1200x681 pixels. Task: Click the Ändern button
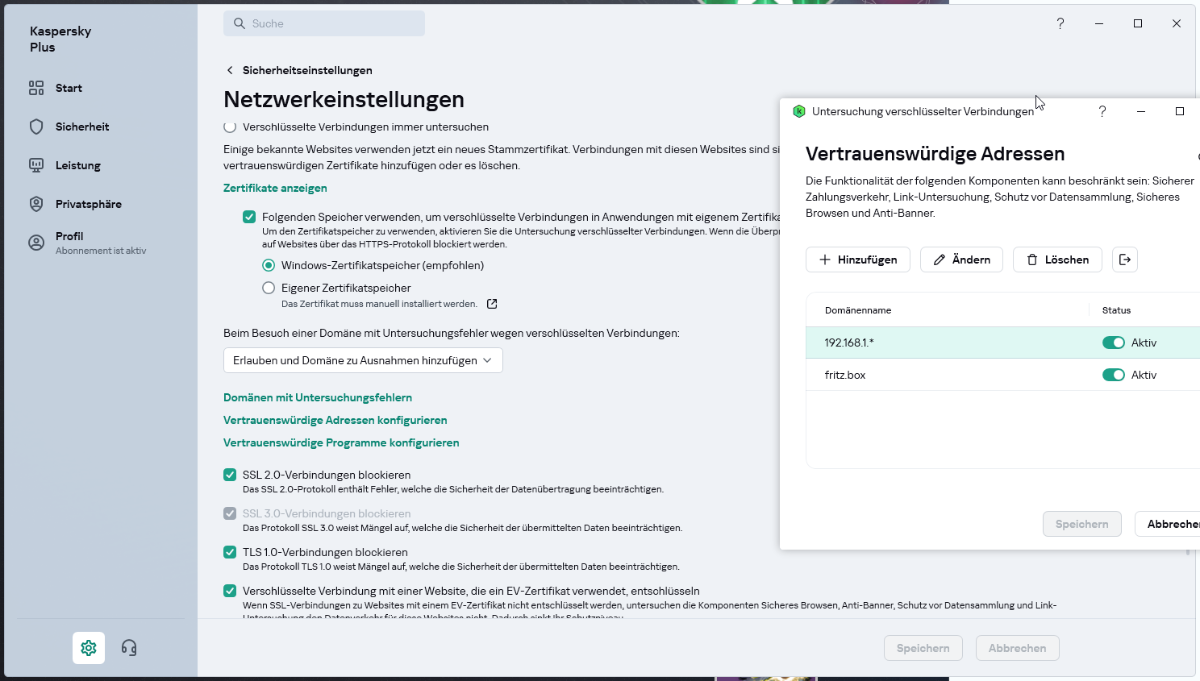(x=961, y=260)
